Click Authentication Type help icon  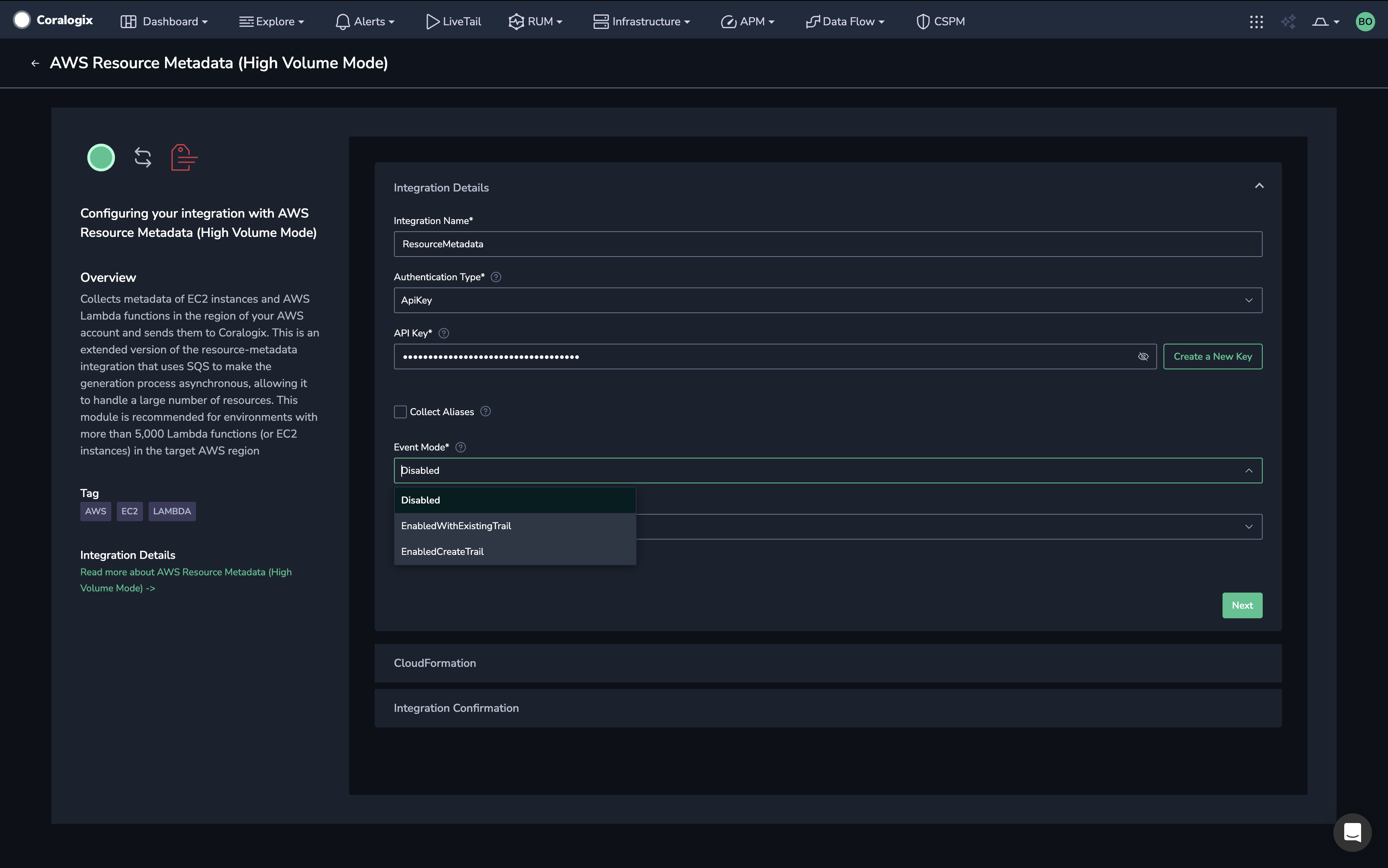click(496, 277)
